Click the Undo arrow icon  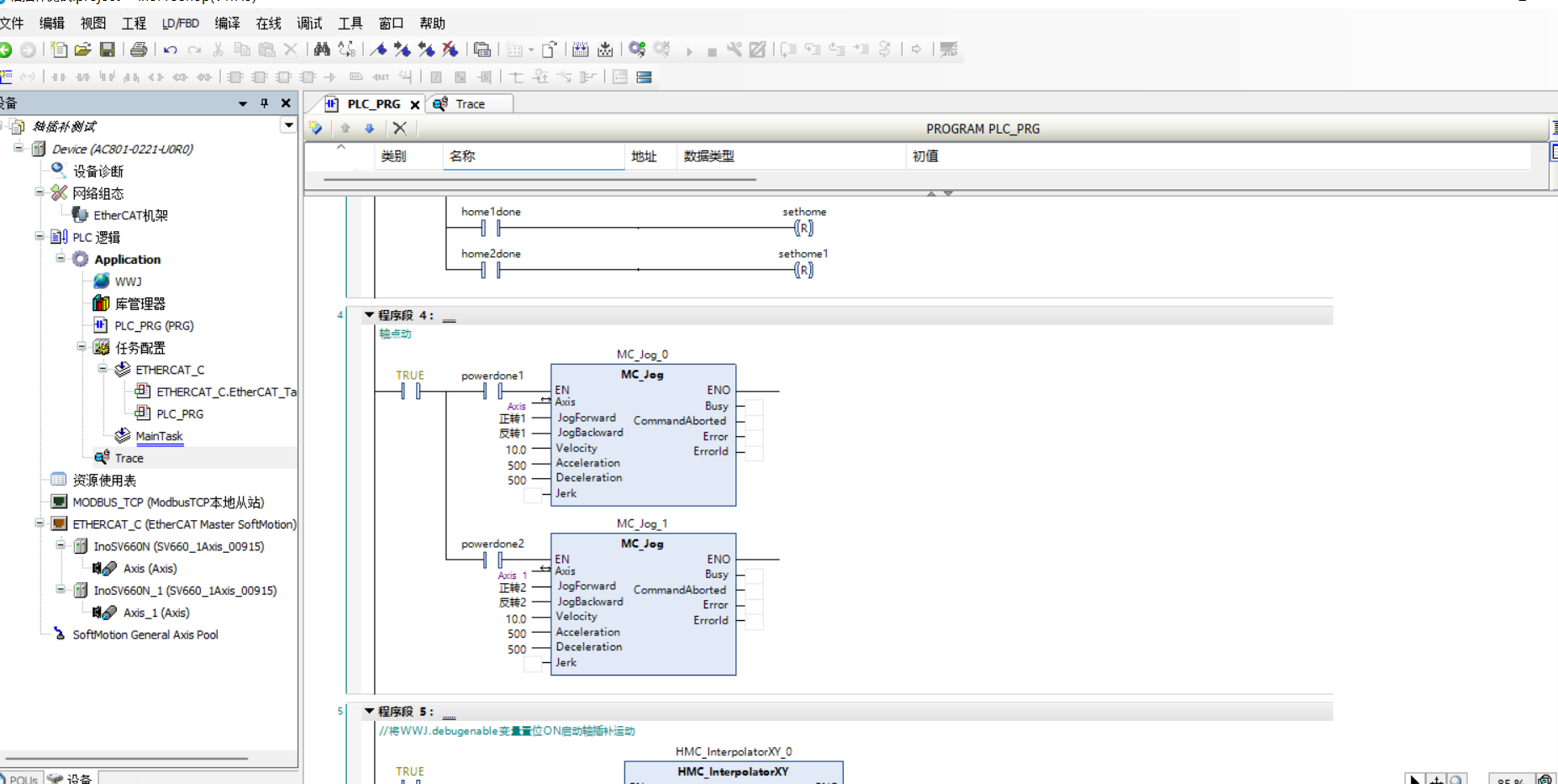[x=171, y=50]
